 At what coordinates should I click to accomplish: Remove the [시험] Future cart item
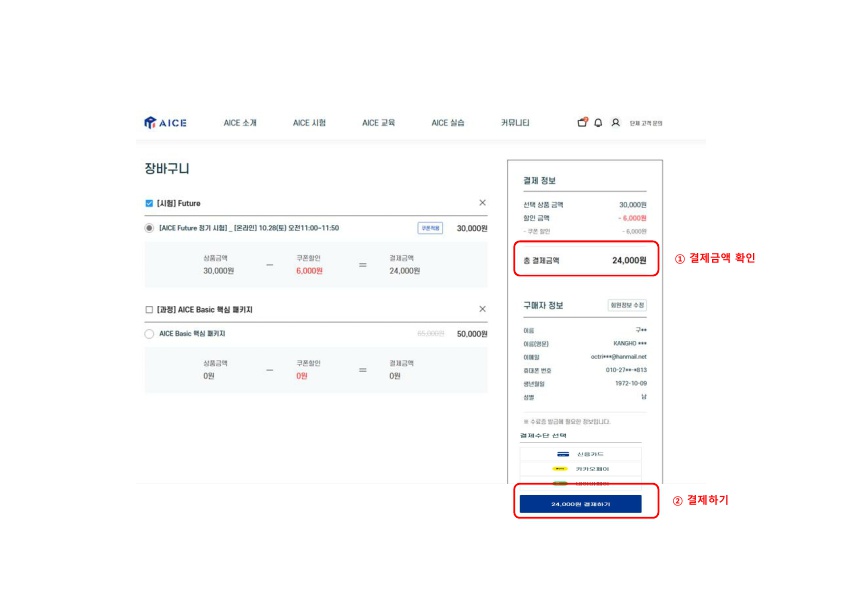(x=482, y=203)
